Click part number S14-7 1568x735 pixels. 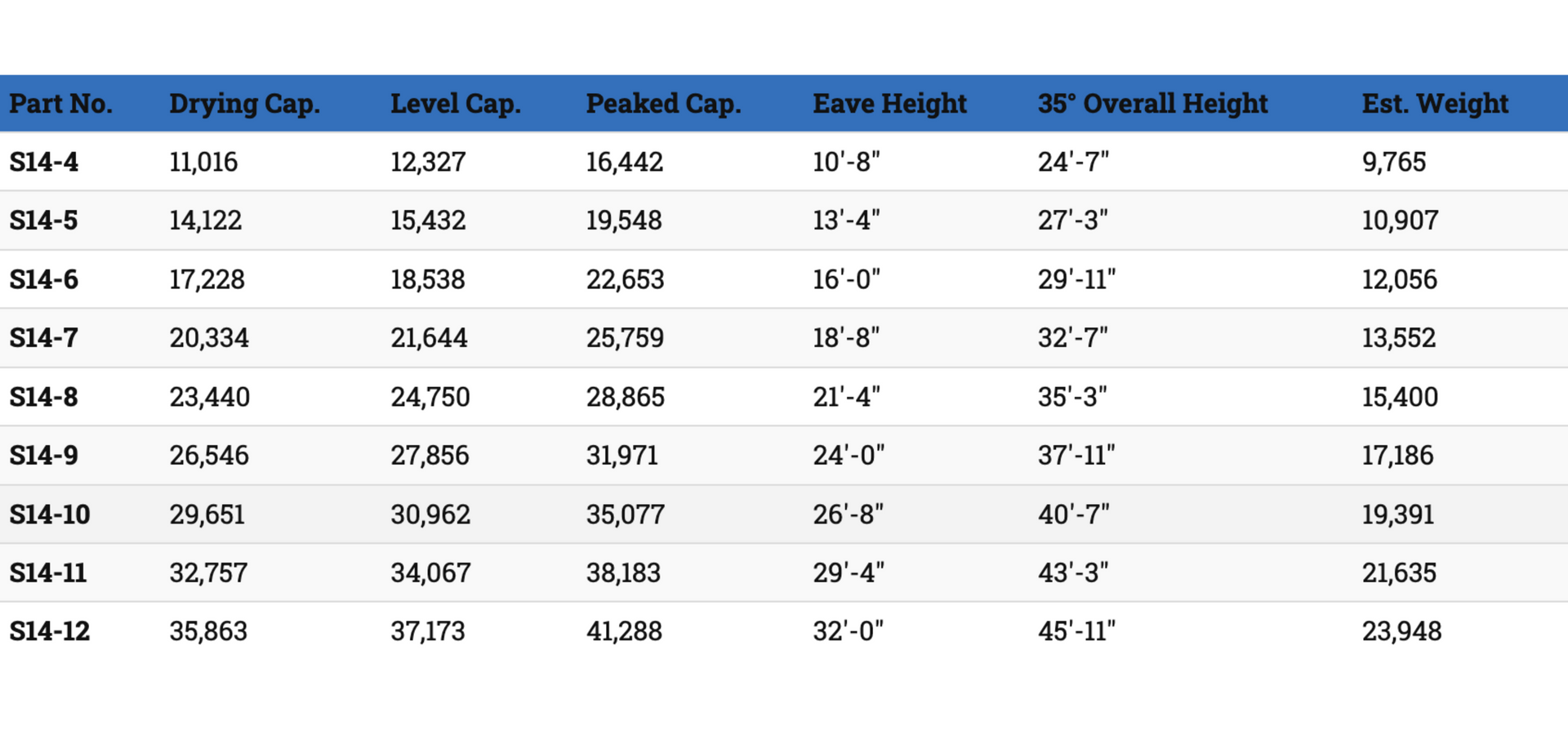point(44,338)
